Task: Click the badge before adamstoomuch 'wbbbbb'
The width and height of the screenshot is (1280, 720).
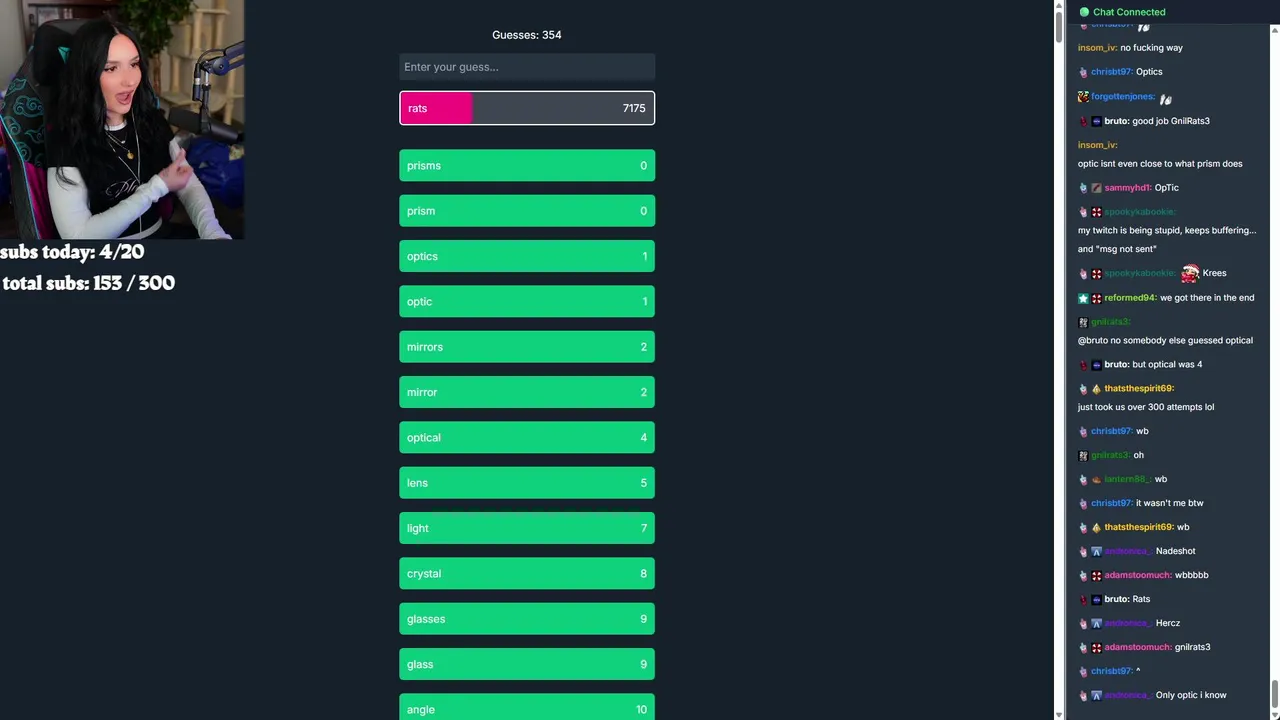Action: 1096,575
